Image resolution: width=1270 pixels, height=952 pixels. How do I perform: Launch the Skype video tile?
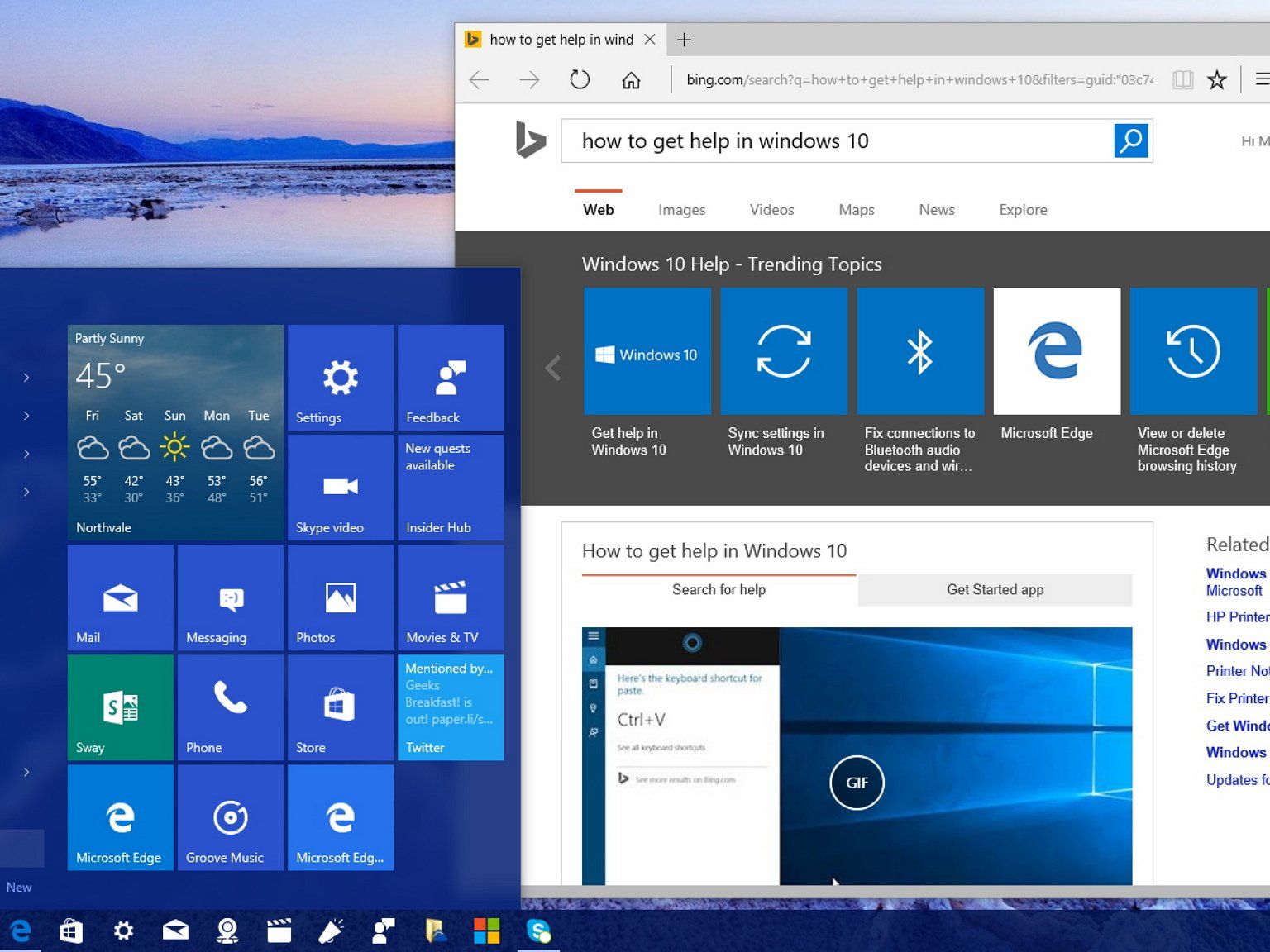pyautogui.click(x=341, y=488)
